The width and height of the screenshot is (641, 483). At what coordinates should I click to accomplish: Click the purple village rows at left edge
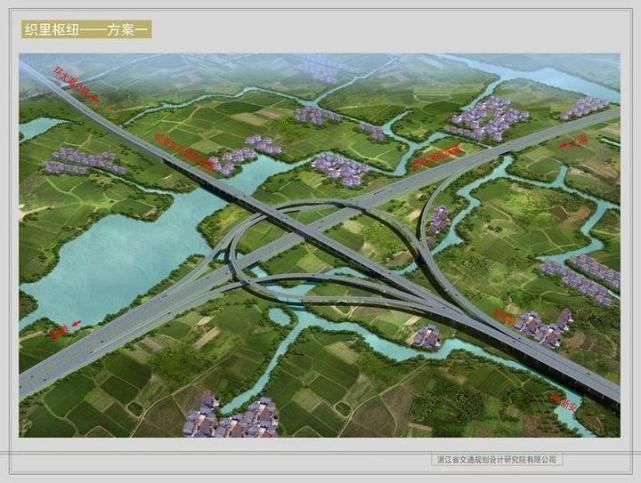82,161
